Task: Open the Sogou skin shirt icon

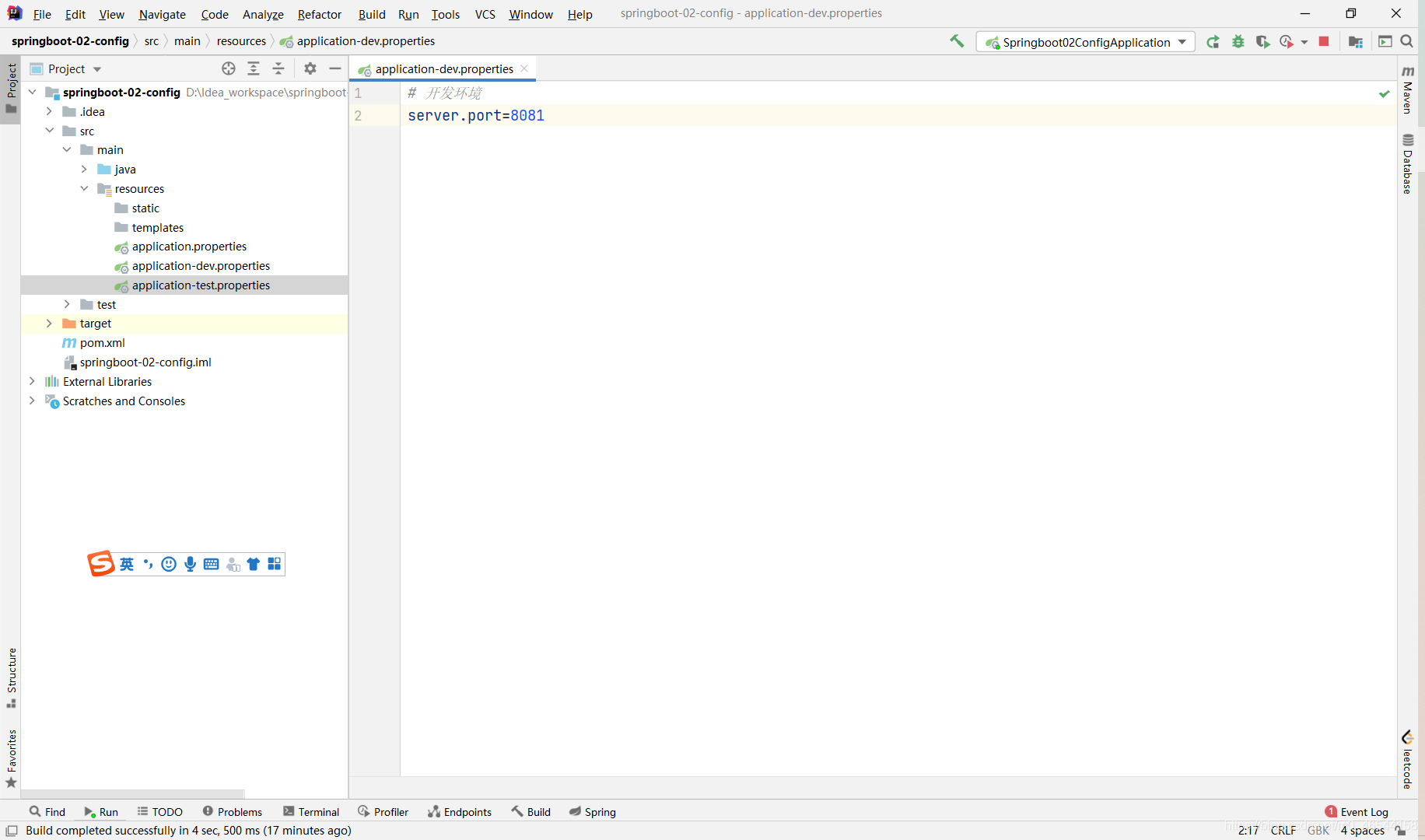Action: point(254,564)
